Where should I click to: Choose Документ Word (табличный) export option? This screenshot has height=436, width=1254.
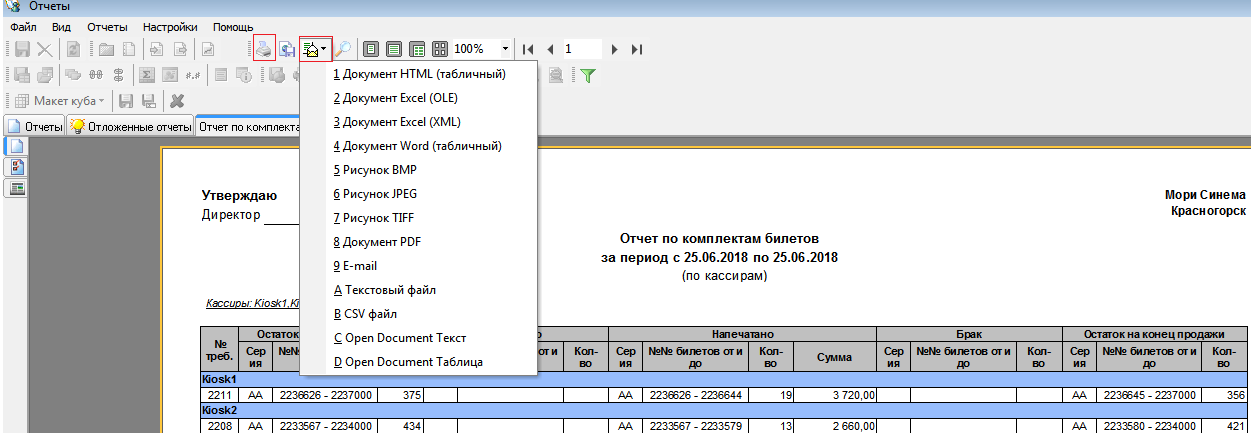pyautogui.click(x=418, y=146)
